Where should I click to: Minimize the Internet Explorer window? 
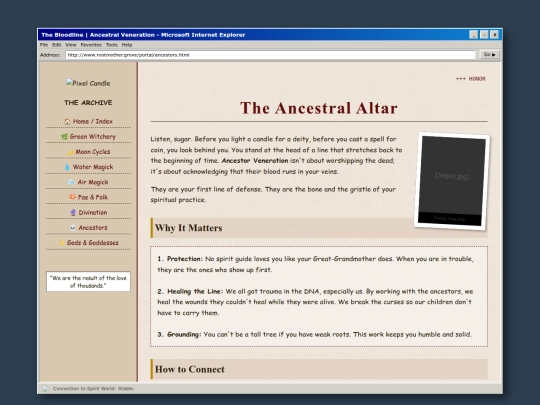point(474,35)
